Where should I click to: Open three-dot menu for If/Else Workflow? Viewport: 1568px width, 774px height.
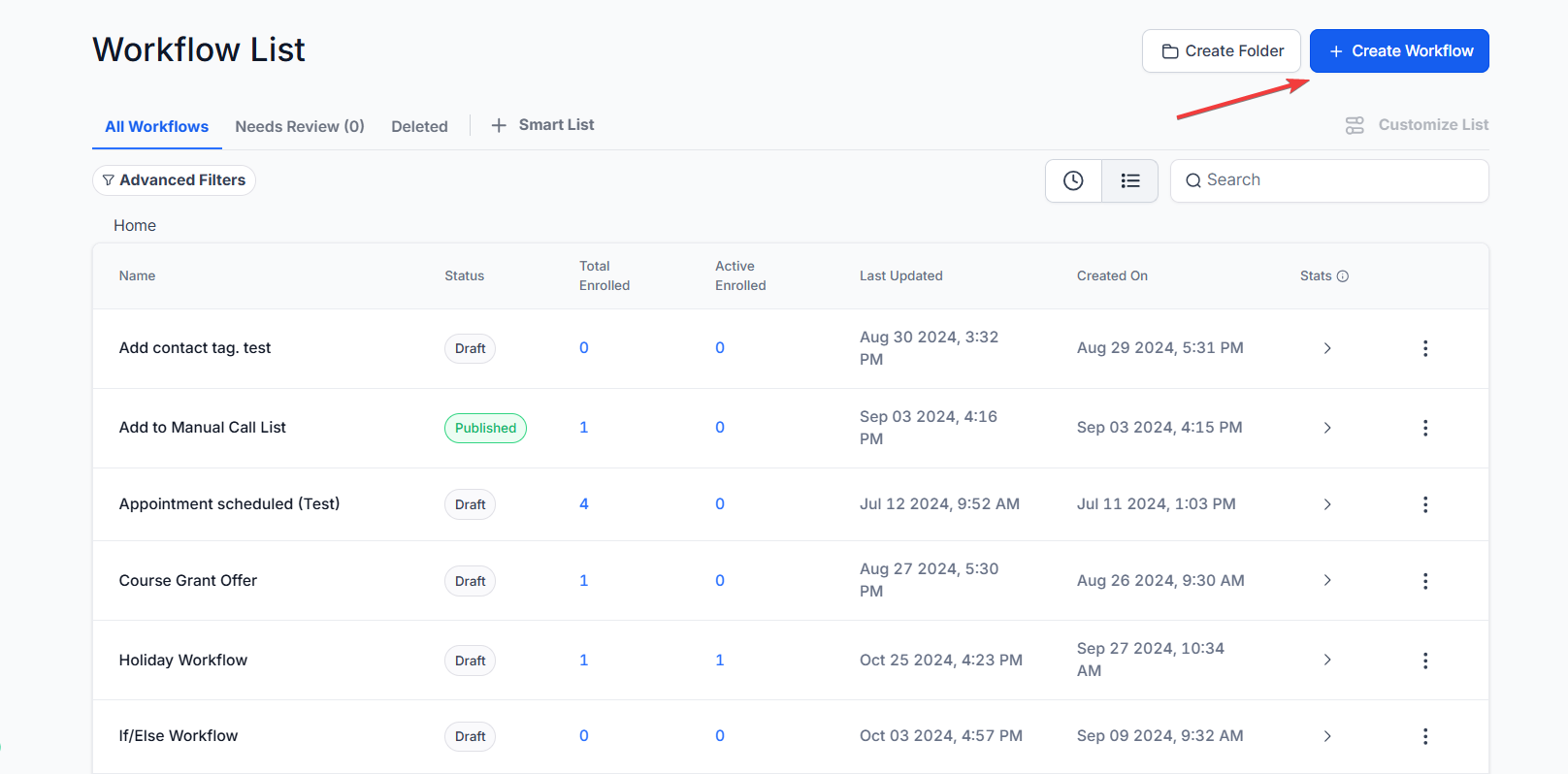[x=1424, y=736]
